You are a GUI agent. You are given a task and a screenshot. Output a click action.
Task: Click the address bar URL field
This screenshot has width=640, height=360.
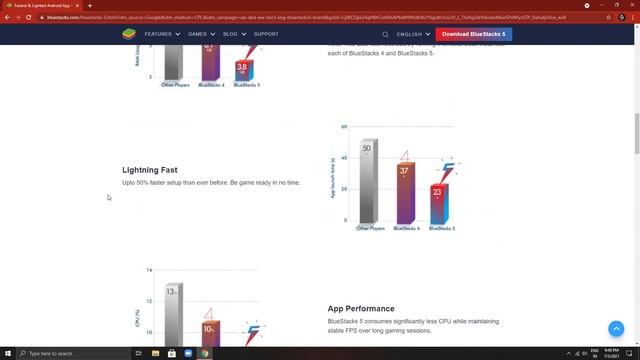(306, 18)
